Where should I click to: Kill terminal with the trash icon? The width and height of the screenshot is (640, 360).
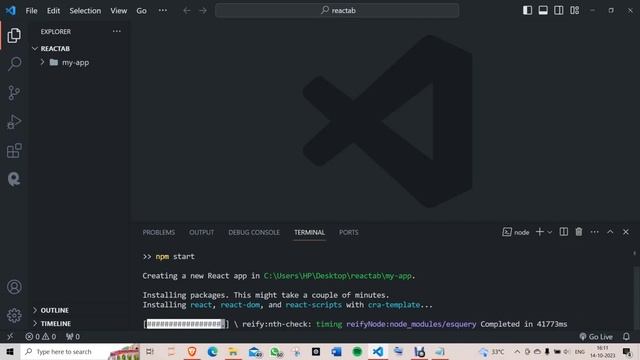[x=579, y=232]
